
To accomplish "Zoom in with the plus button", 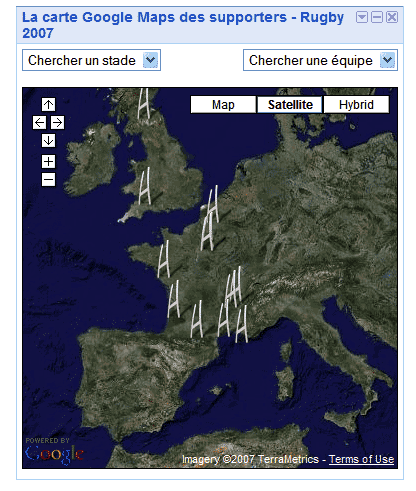I will tap(48, 162).
